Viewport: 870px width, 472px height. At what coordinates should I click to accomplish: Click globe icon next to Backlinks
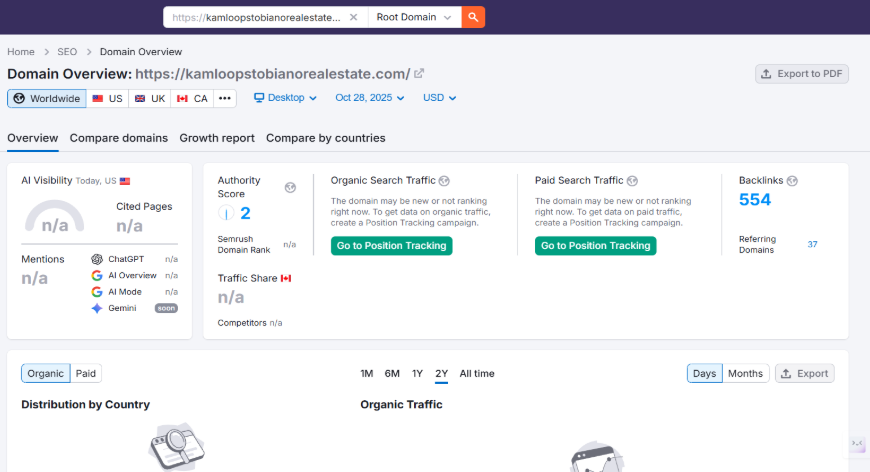pos(792,181)
